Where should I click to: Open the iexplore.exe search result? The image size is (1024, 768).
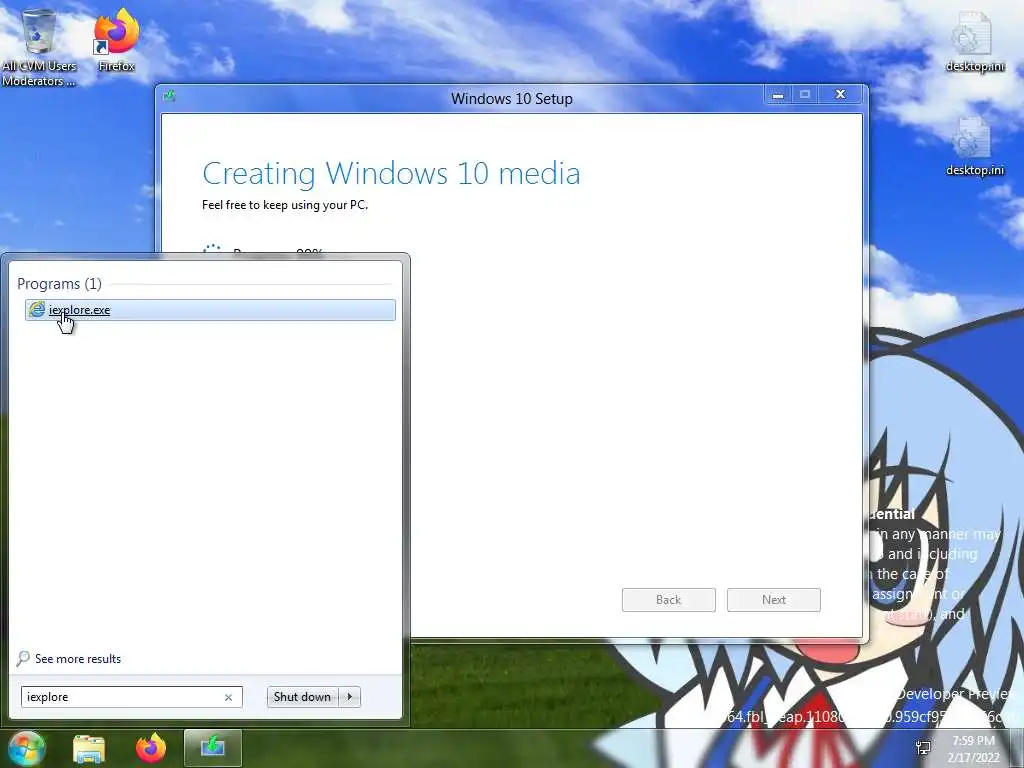(x=210, y=310)
